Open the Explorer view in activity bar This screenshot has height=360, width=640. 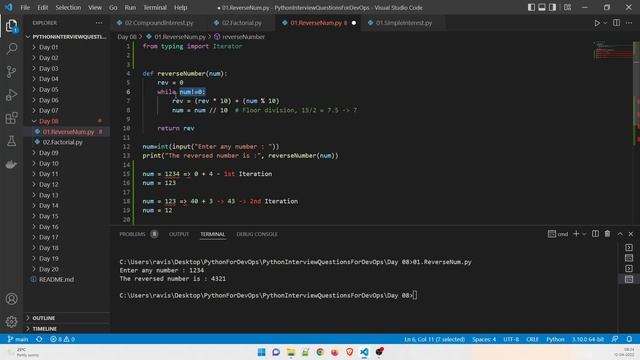coord(11,26)
